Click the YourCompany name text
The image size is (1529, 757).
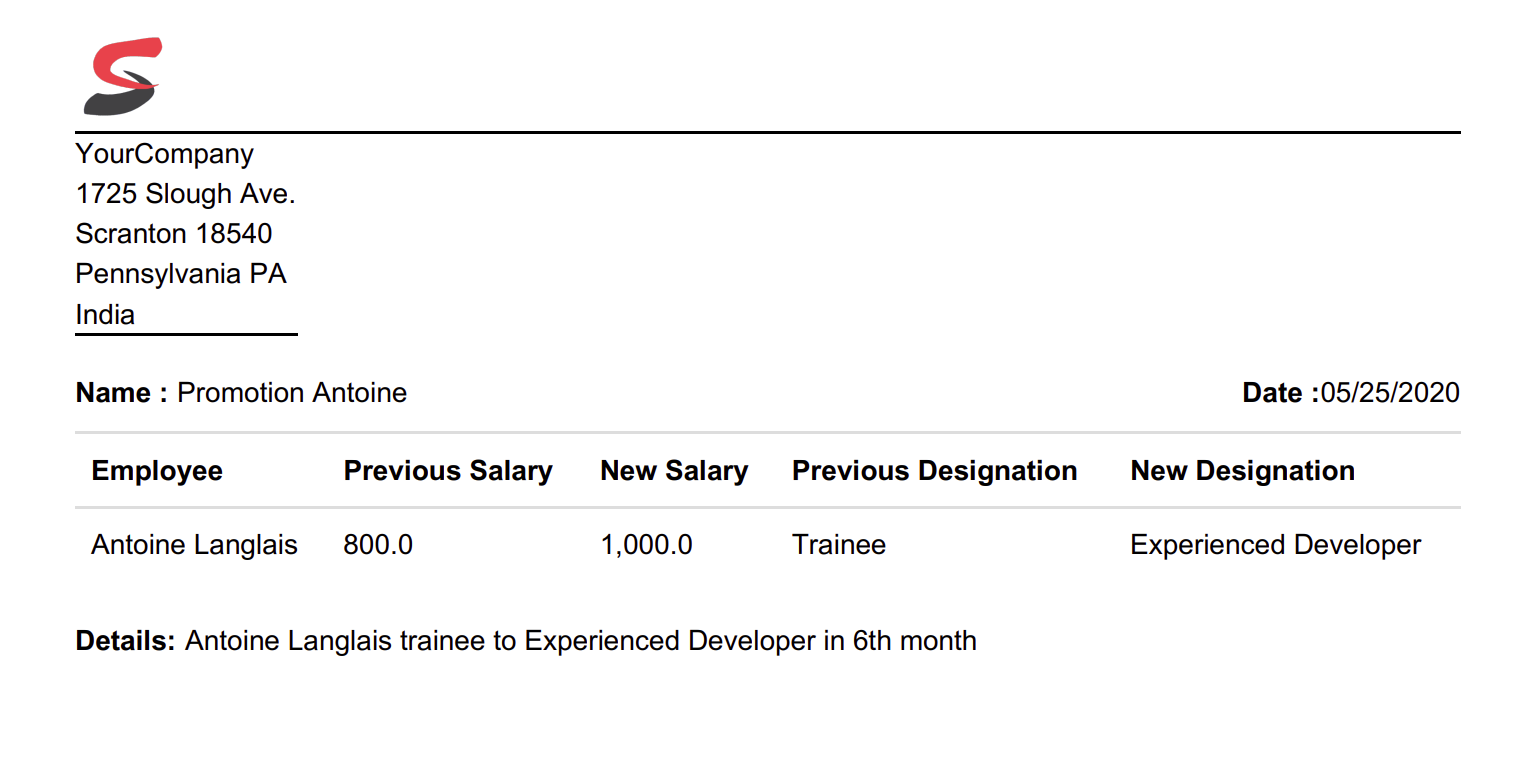tap(165, 154)
